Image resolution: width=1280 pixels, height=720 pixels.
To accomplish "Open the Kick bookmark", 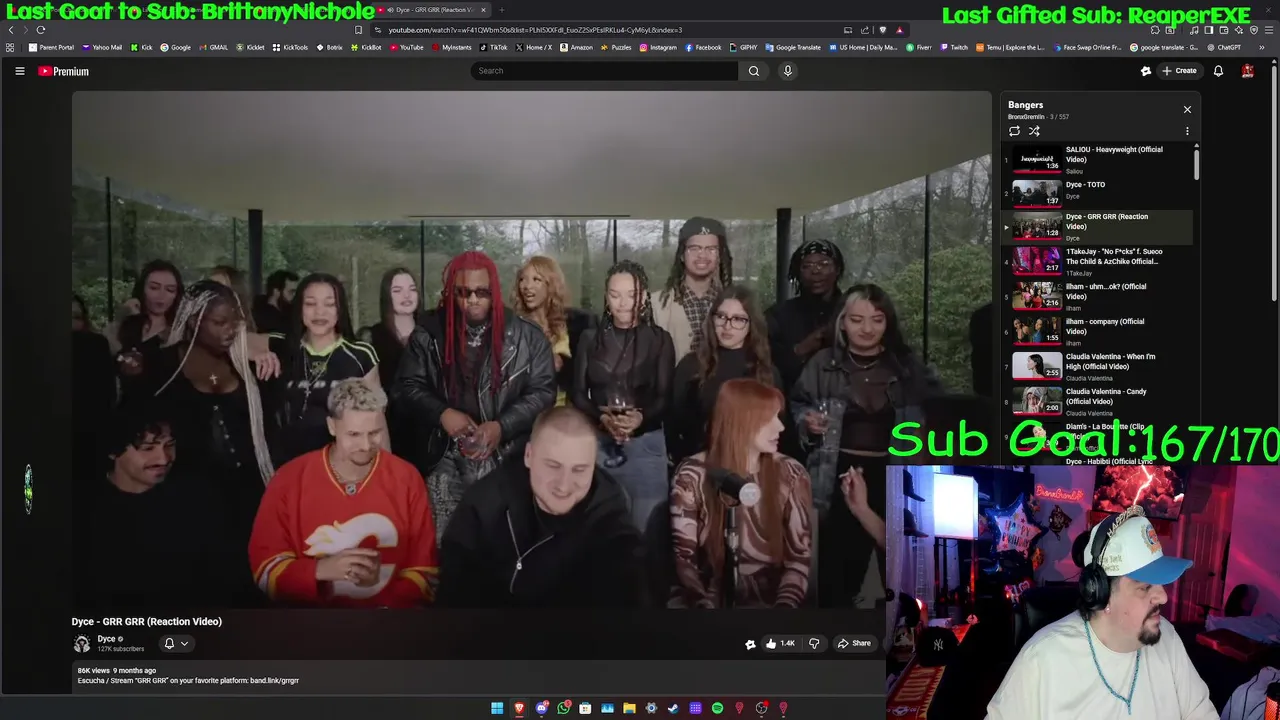I will pyautogui.click(x=142, y=47).
